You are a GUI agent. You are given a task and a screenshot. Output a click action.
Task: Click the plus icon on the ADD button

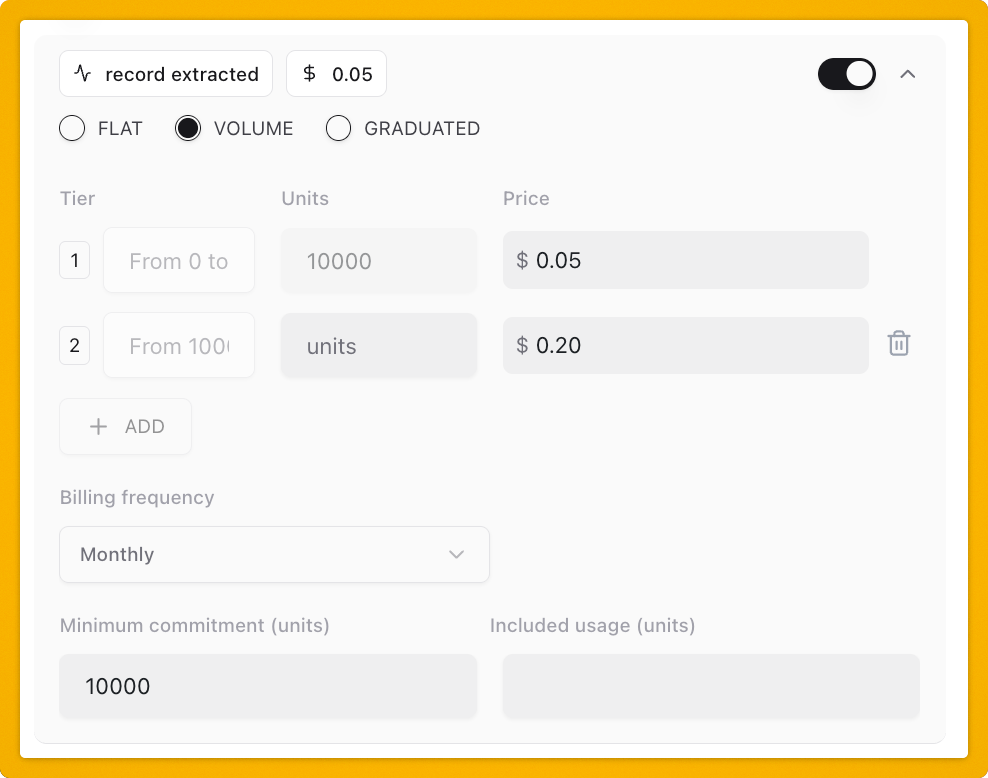(98, 426)
